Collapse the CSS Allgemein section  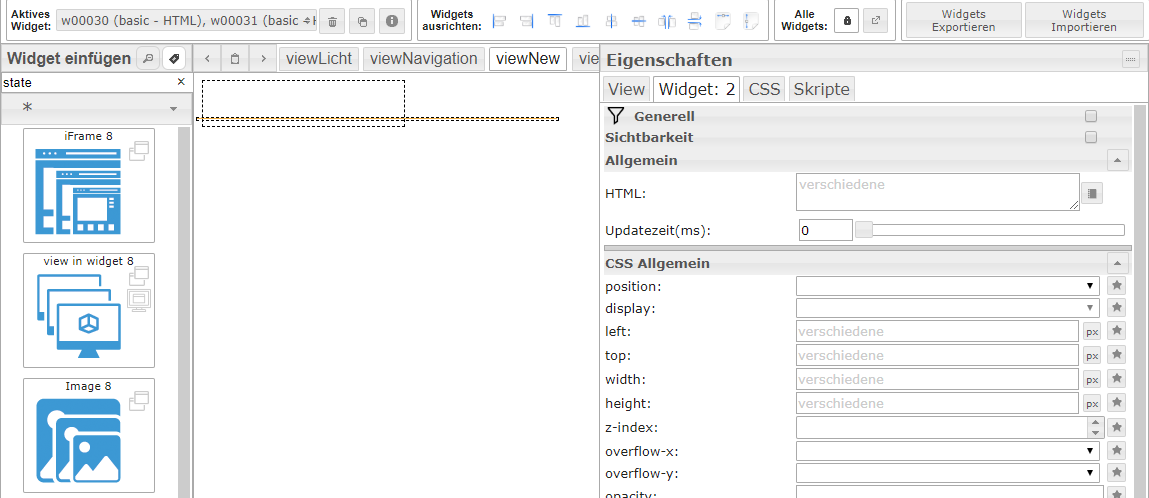(x=1118, y=263)
